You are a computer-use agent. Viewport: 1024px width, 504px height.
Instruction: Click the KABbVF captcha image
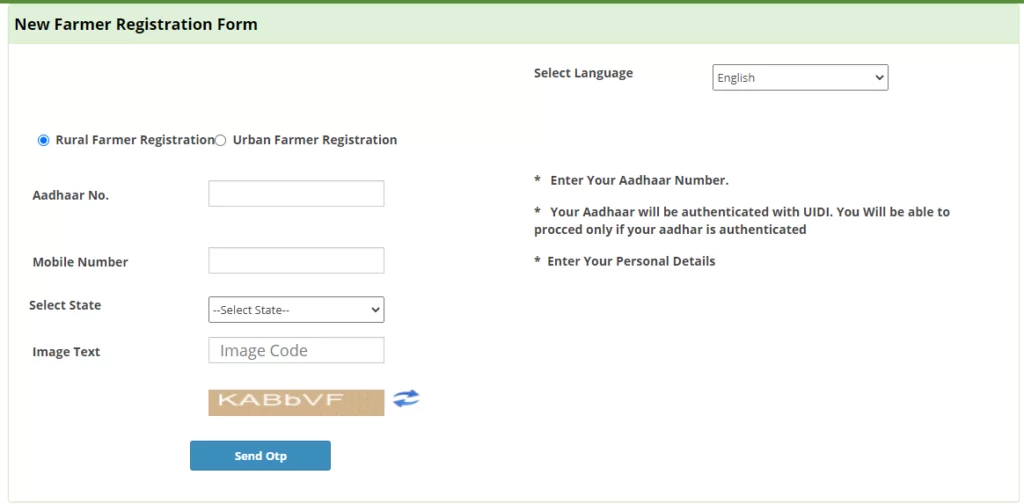click(x=296, y=402)
